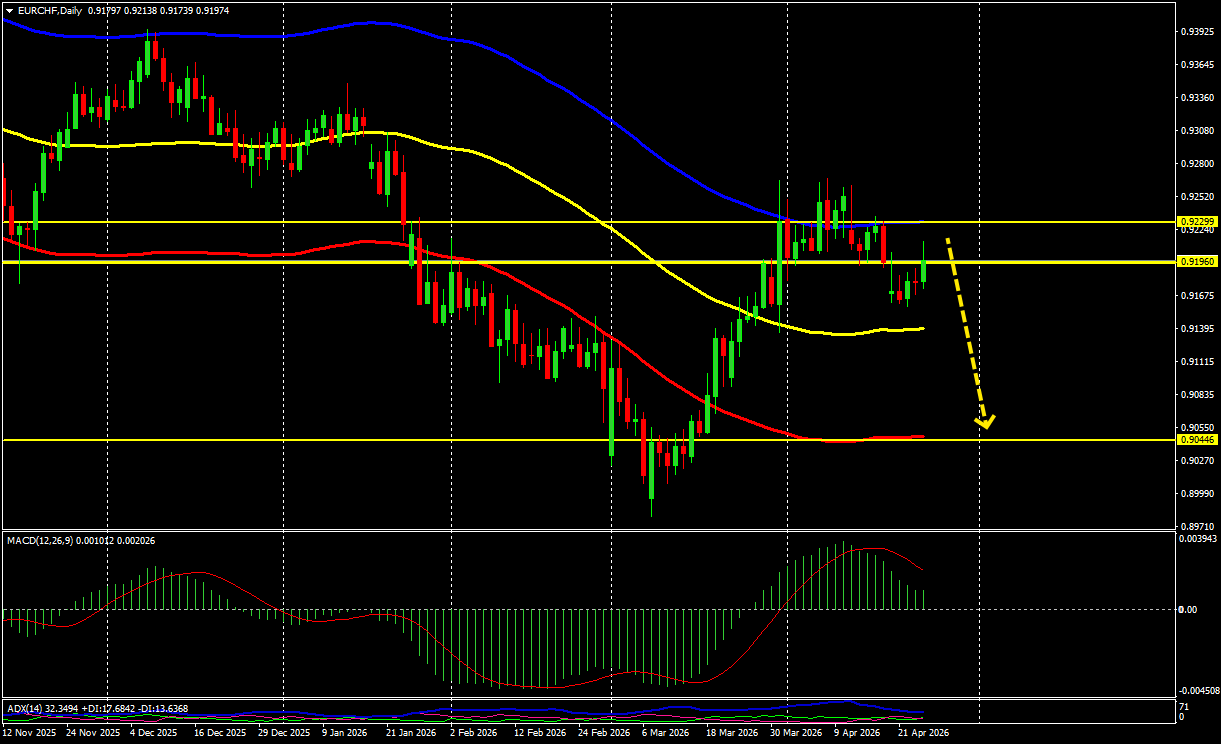
Task: Click the 12 Feb 2026 date label
Action: [539, 732]
